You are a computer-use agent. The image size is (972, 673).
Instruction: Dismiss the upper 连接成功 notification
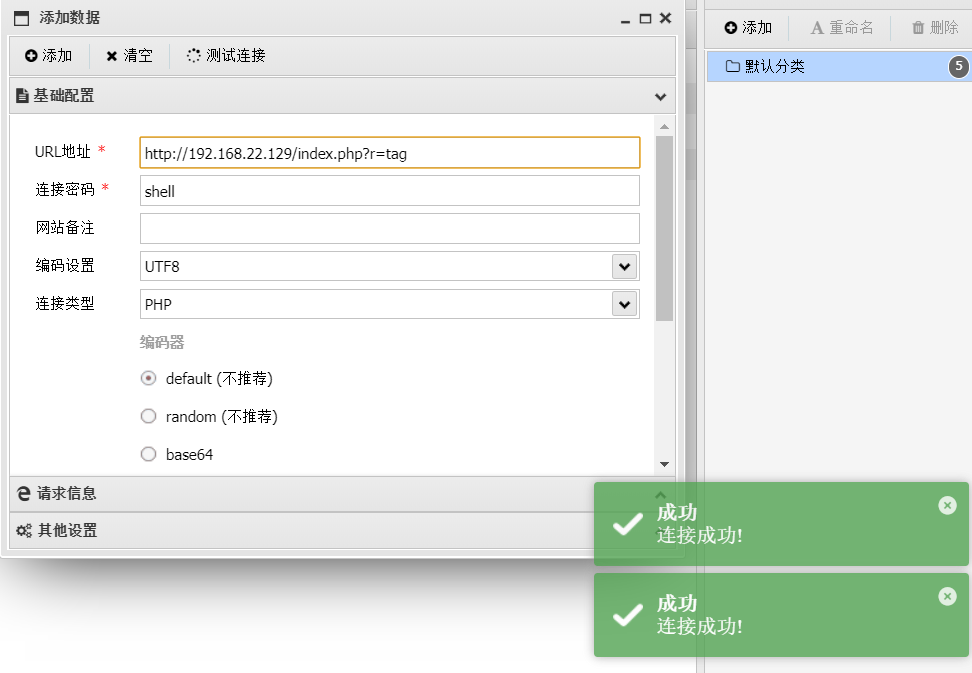coord(947,506)
